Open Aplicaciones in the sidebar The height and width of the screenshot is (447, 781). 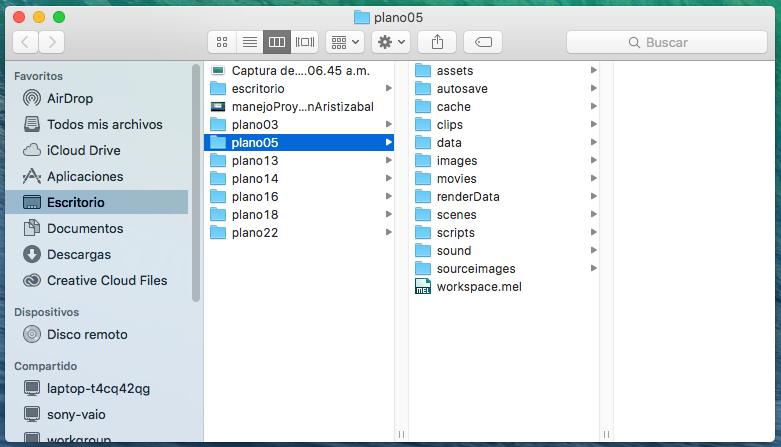pos(97,176)
